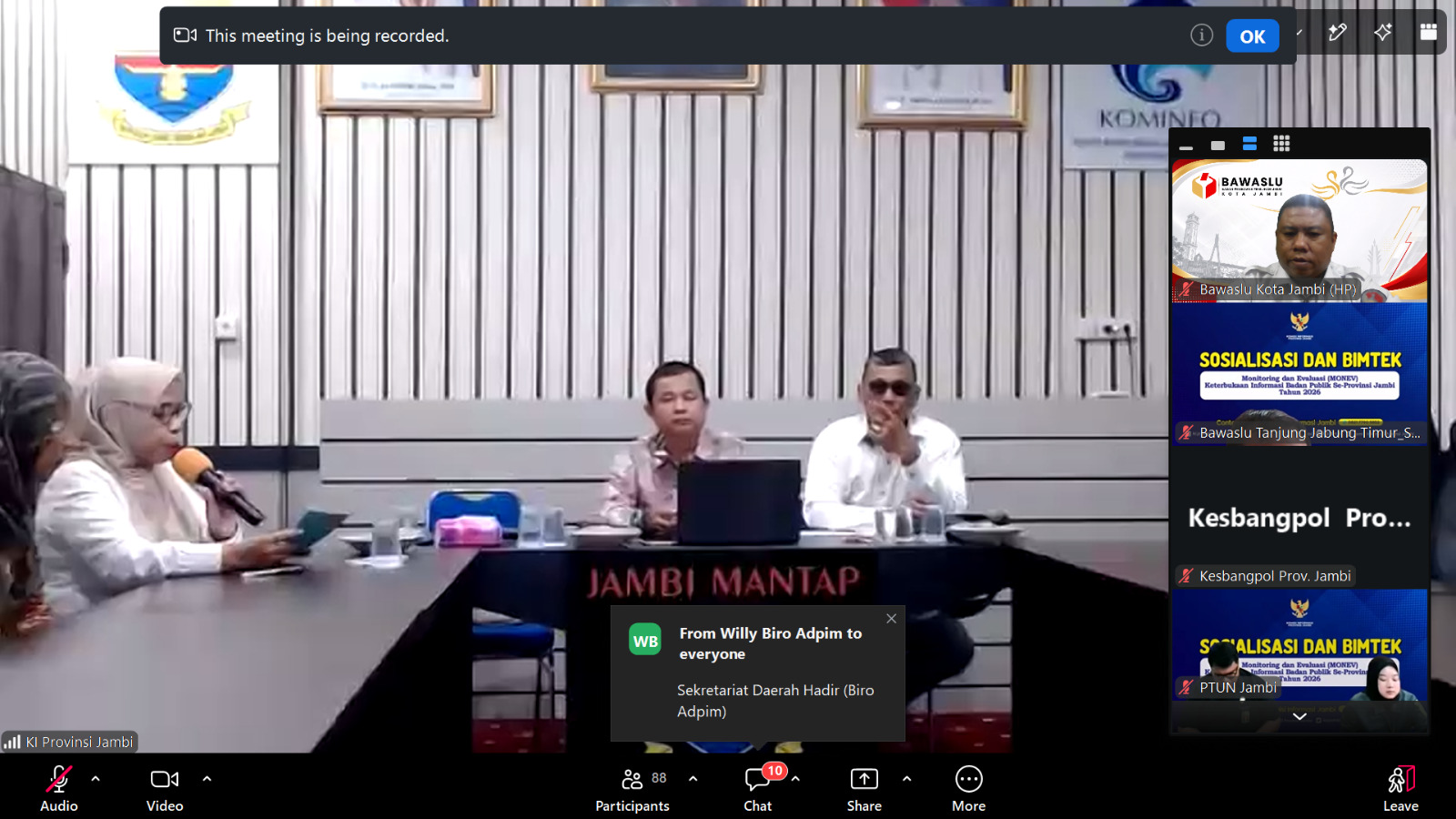Expand share options arrow
The image size is (1456, 819).
906,779
